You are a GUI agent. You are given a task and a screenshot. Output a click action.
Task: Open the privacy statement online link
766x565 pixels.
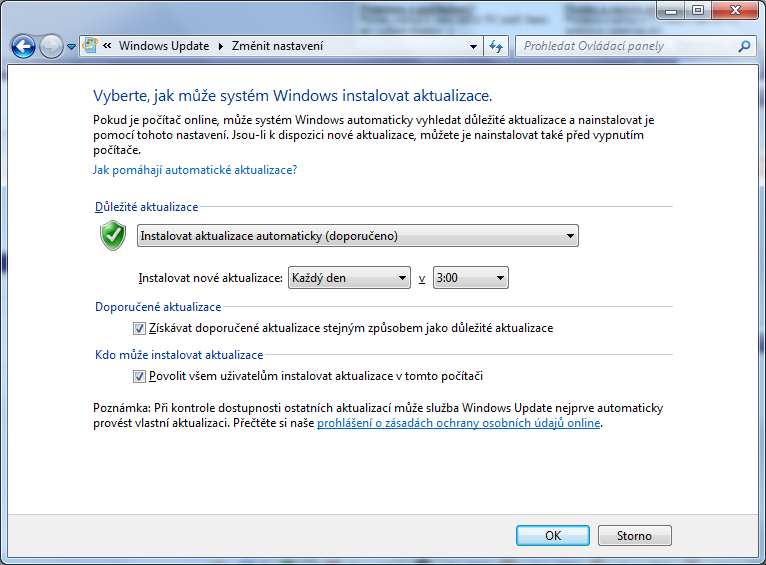[458, 423]
